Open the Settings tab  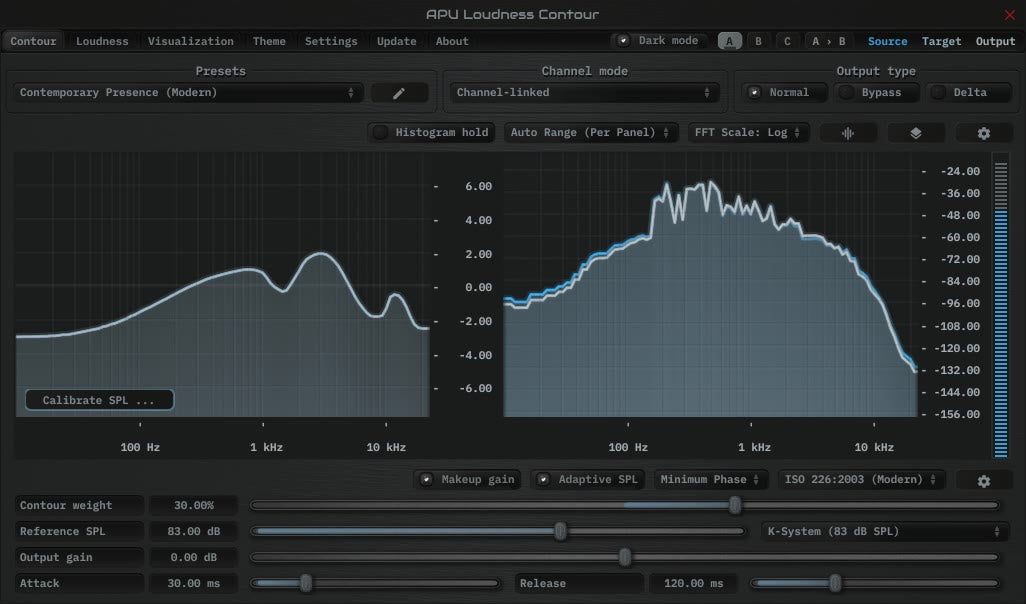tap(331, 41)
